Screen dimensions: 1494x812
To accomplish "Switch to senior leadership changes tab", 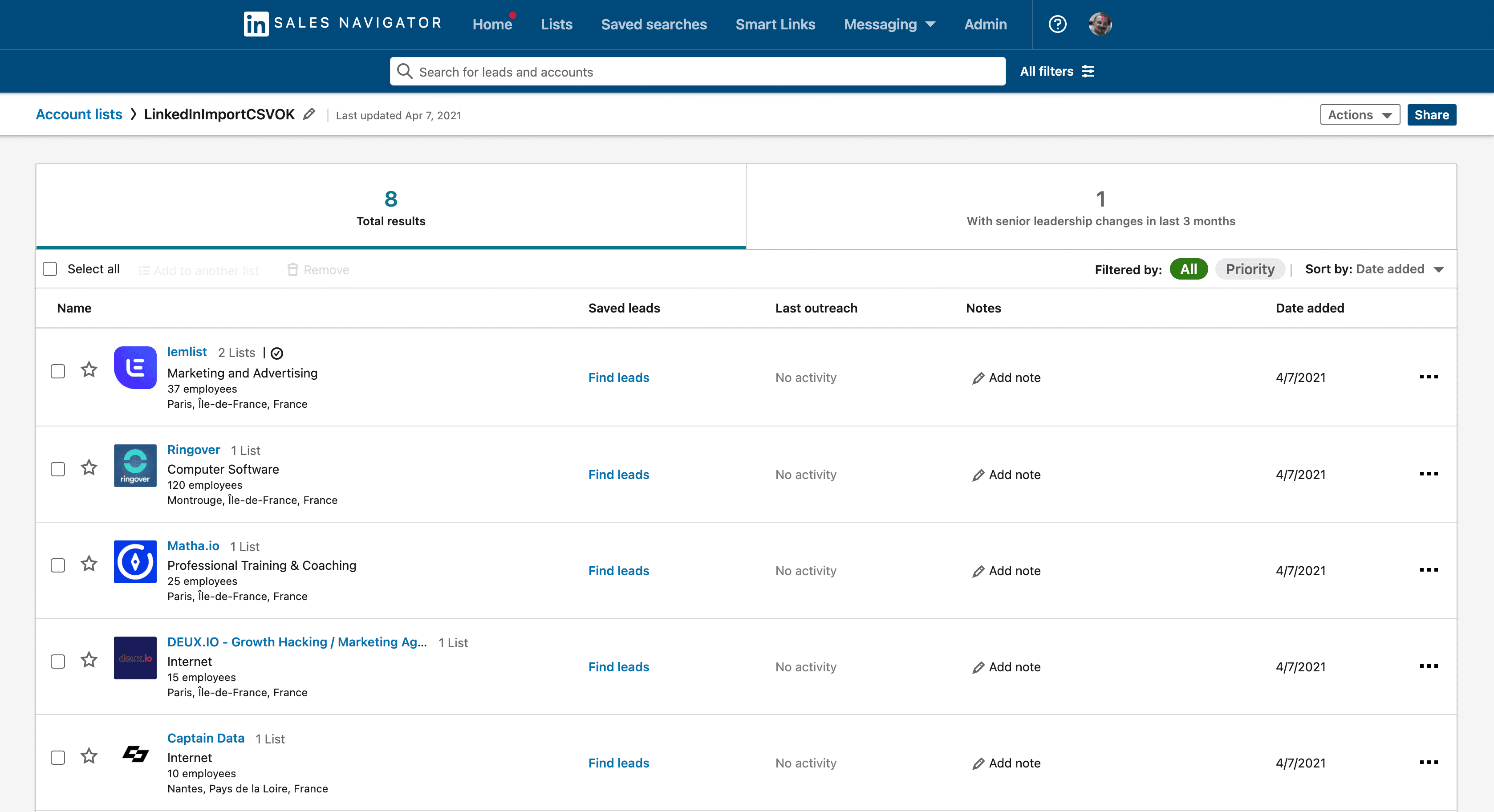I will [x=1101, y=207].
